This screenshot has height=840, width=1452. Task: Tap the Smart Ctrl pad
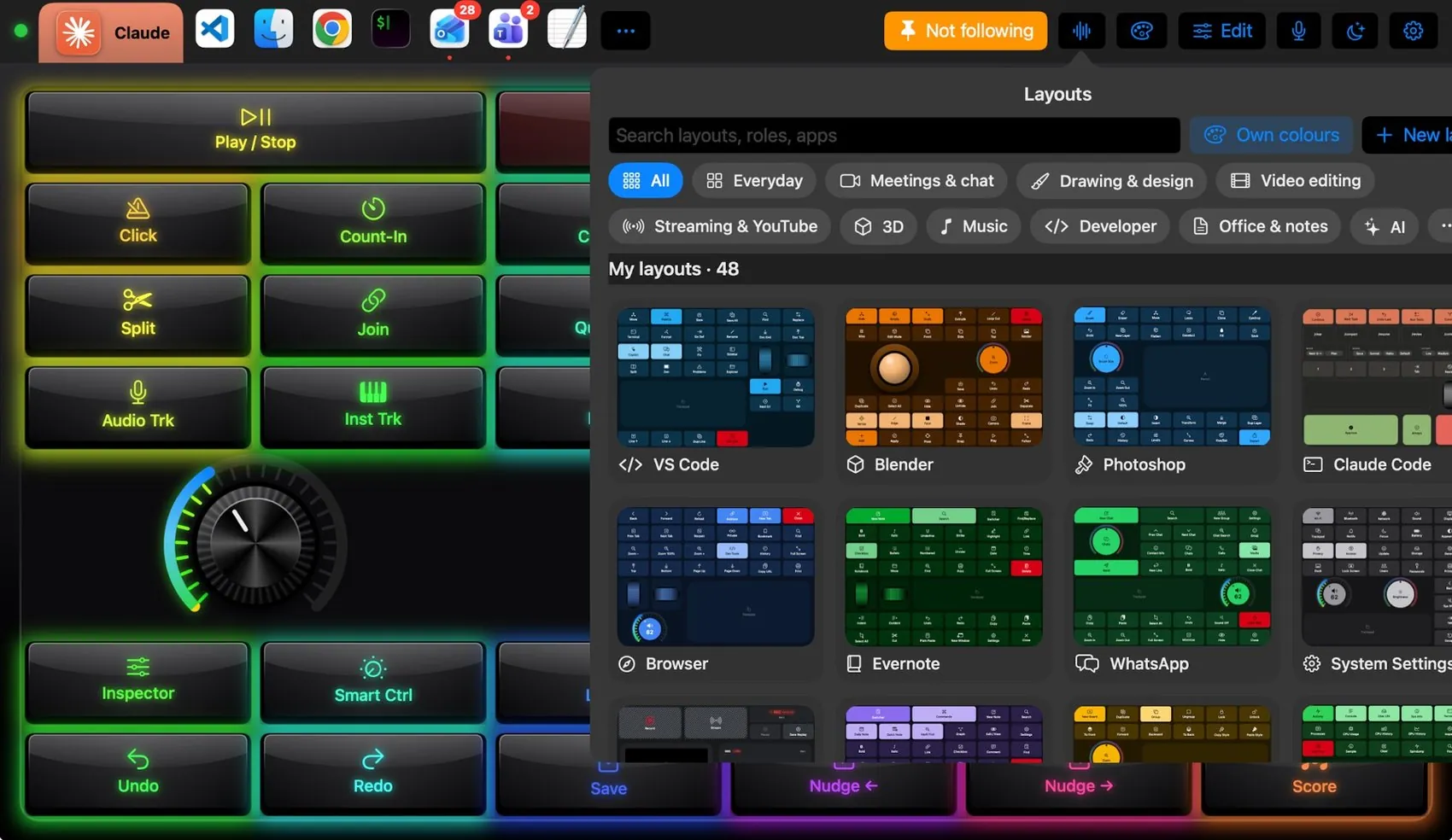[373, 682]
